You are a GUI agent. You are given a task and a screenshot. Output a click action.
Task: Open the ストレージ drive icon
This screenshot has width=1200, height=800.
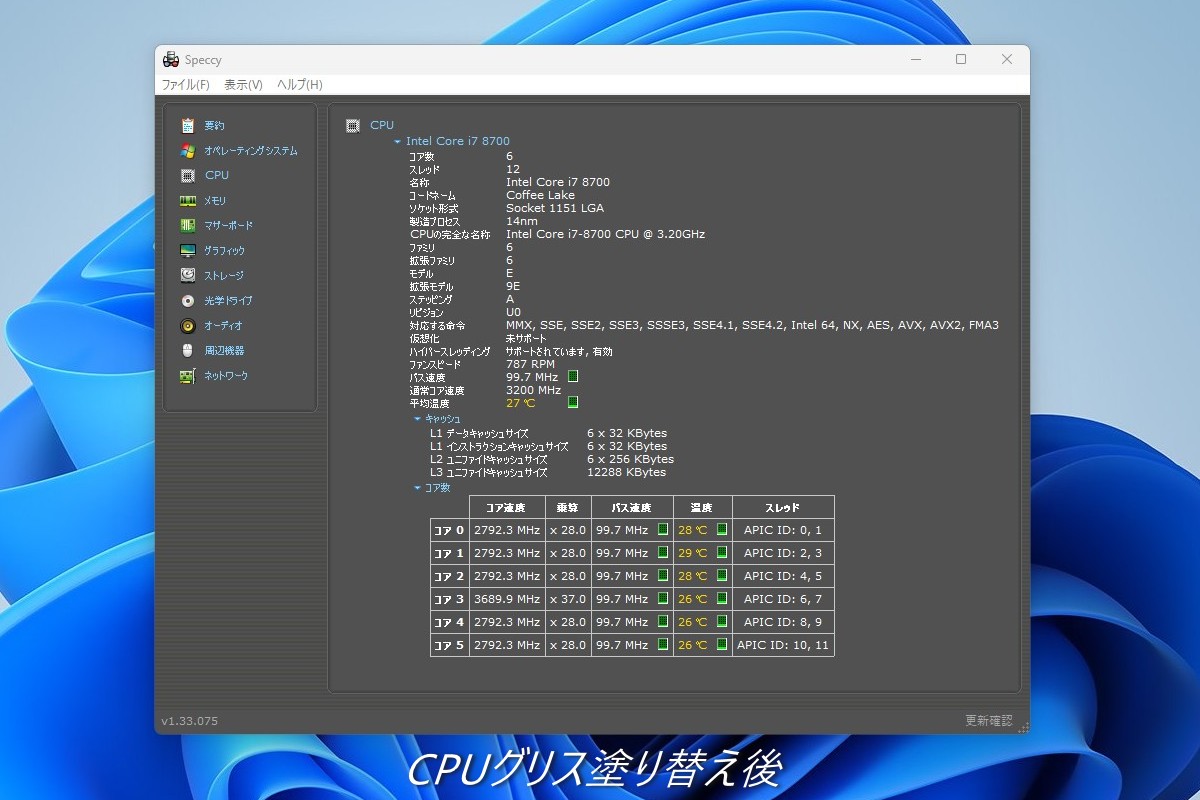[x=187, y=276]
